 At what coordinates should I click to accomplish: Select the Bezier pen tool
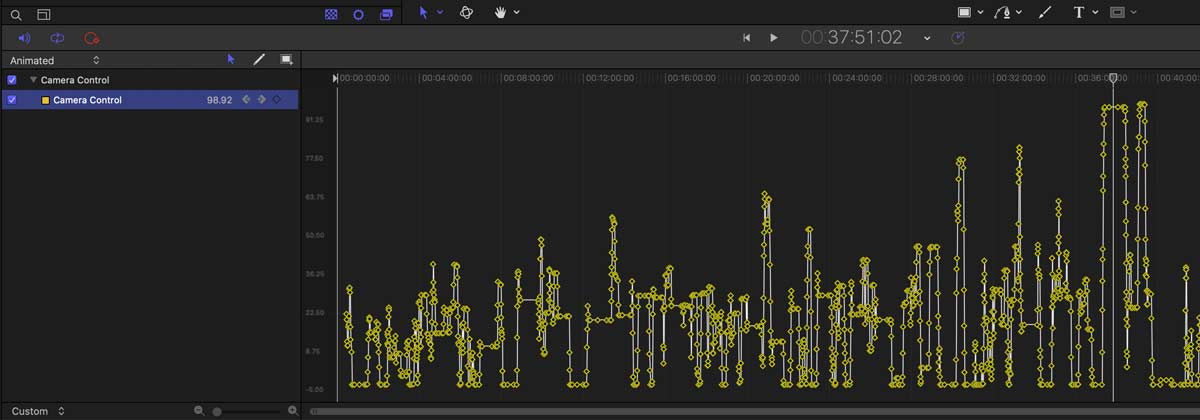[x=1003, y=12]
